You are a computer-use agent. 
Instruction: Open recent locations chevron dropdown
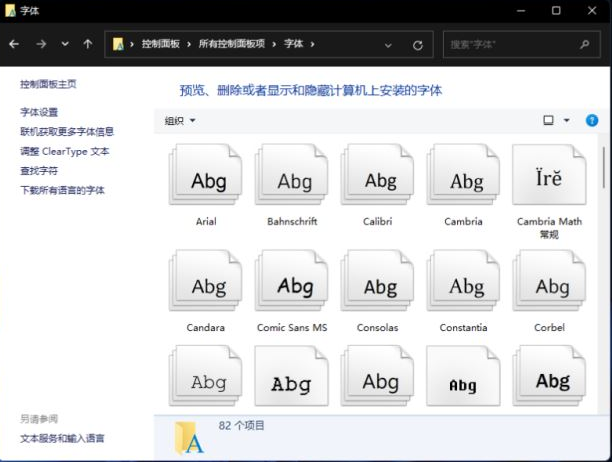point(65,45)
